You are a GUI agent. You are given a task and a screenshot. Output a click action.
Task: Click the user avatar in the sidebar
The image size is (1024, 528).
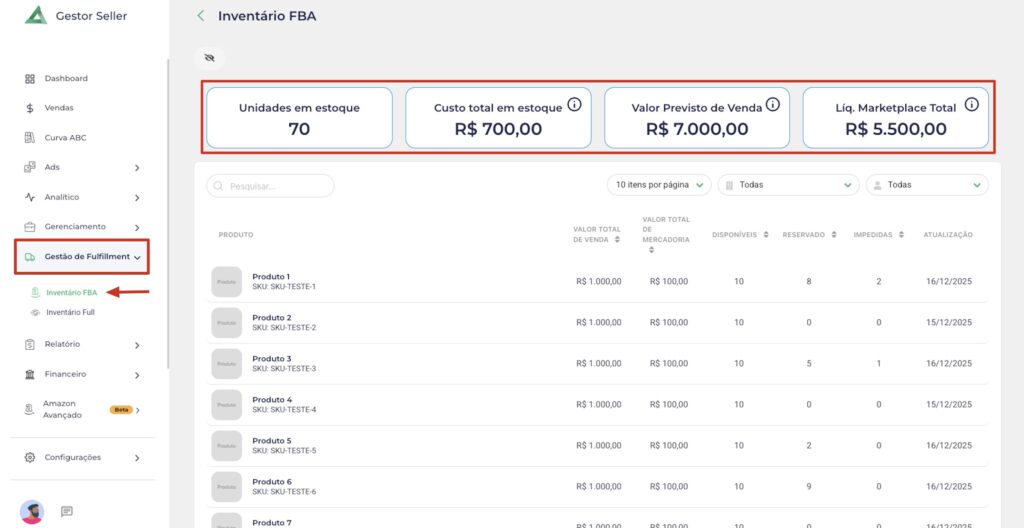(32, 511)
